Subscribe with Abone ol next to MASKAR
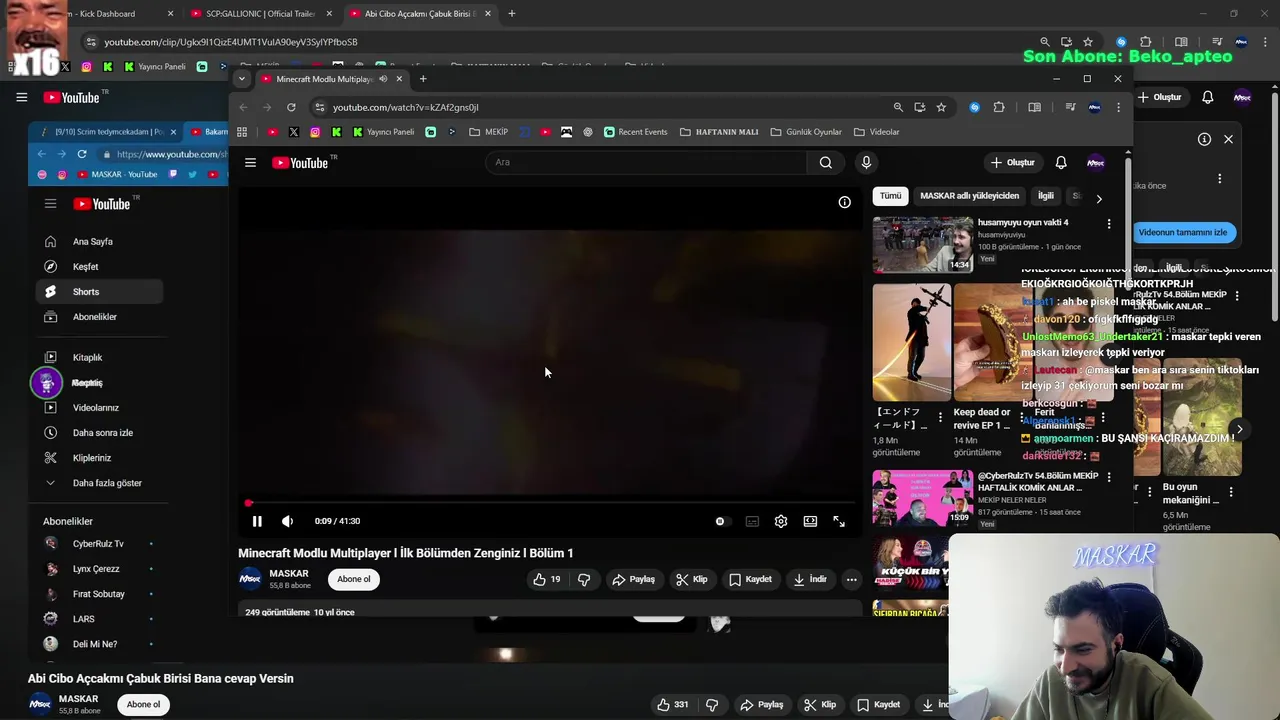Screen dimensions: 1280x720 (353, 579)
